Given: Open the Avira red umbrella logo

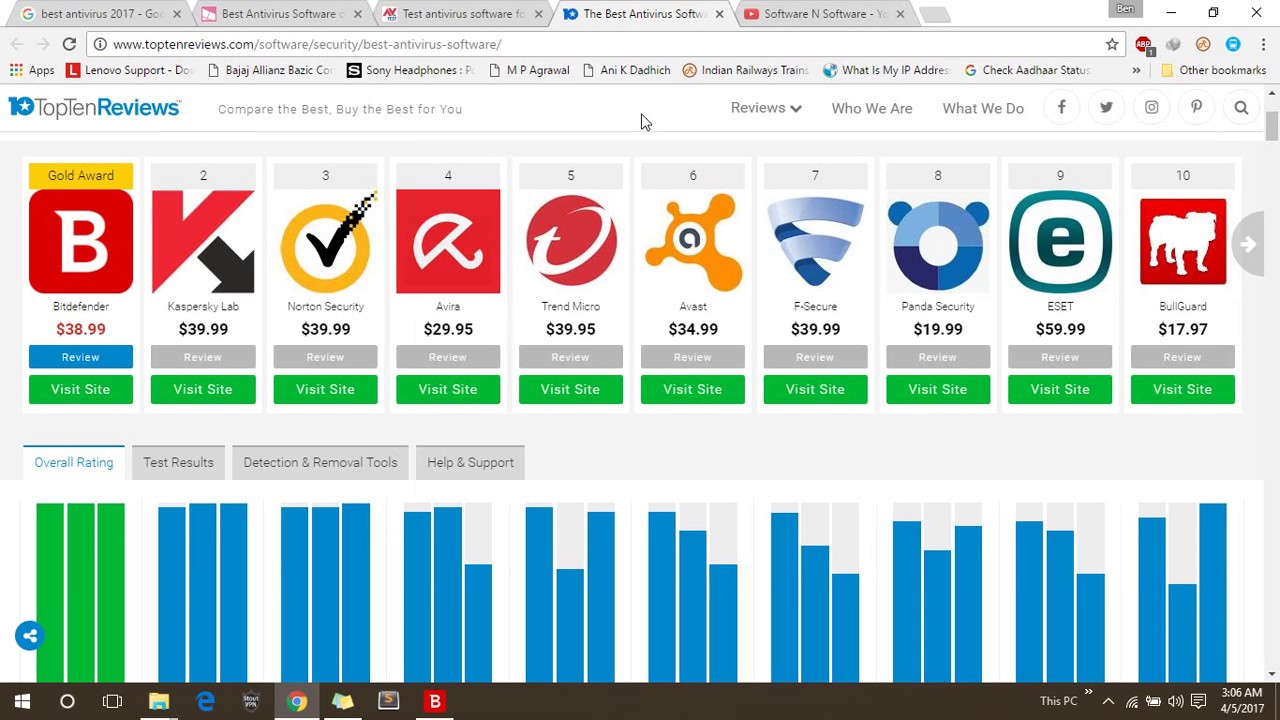Looking at the screenshot, I should pos(448,241).
